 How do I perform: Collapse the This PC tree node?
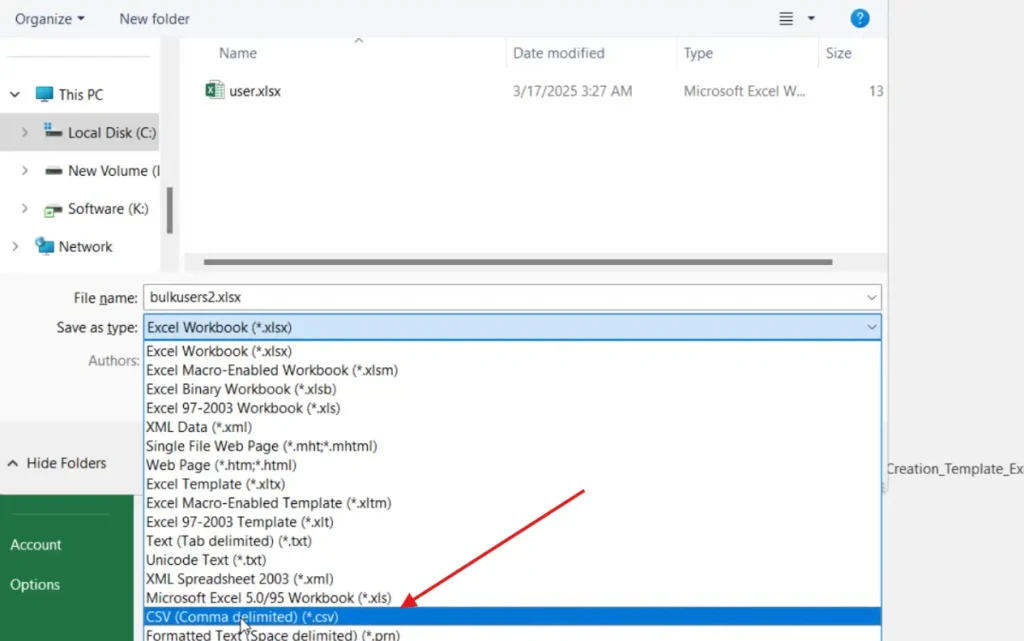pyautogui.click(x=15, y=94)
